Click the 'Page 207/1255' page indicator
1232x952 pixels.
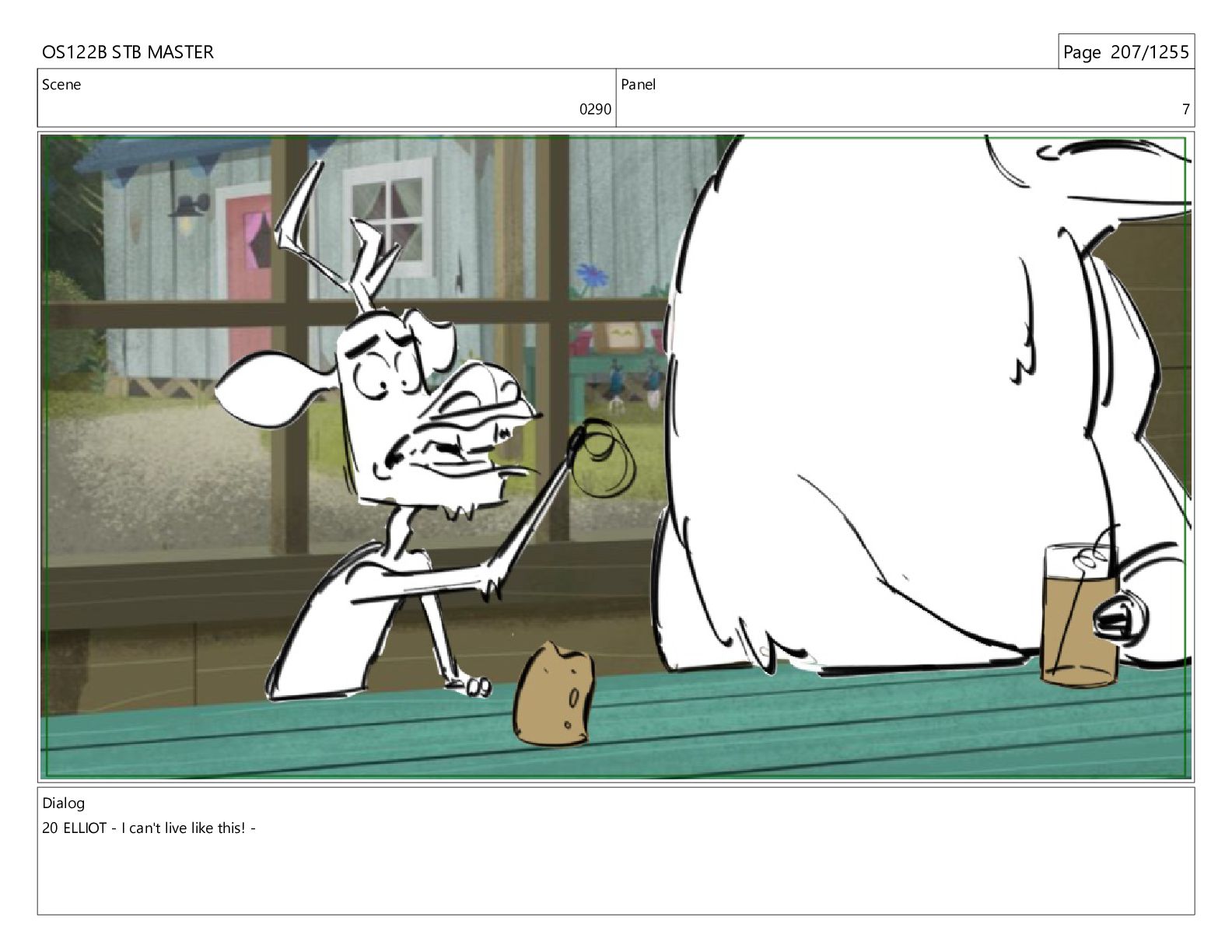(x=1125, y=52)
